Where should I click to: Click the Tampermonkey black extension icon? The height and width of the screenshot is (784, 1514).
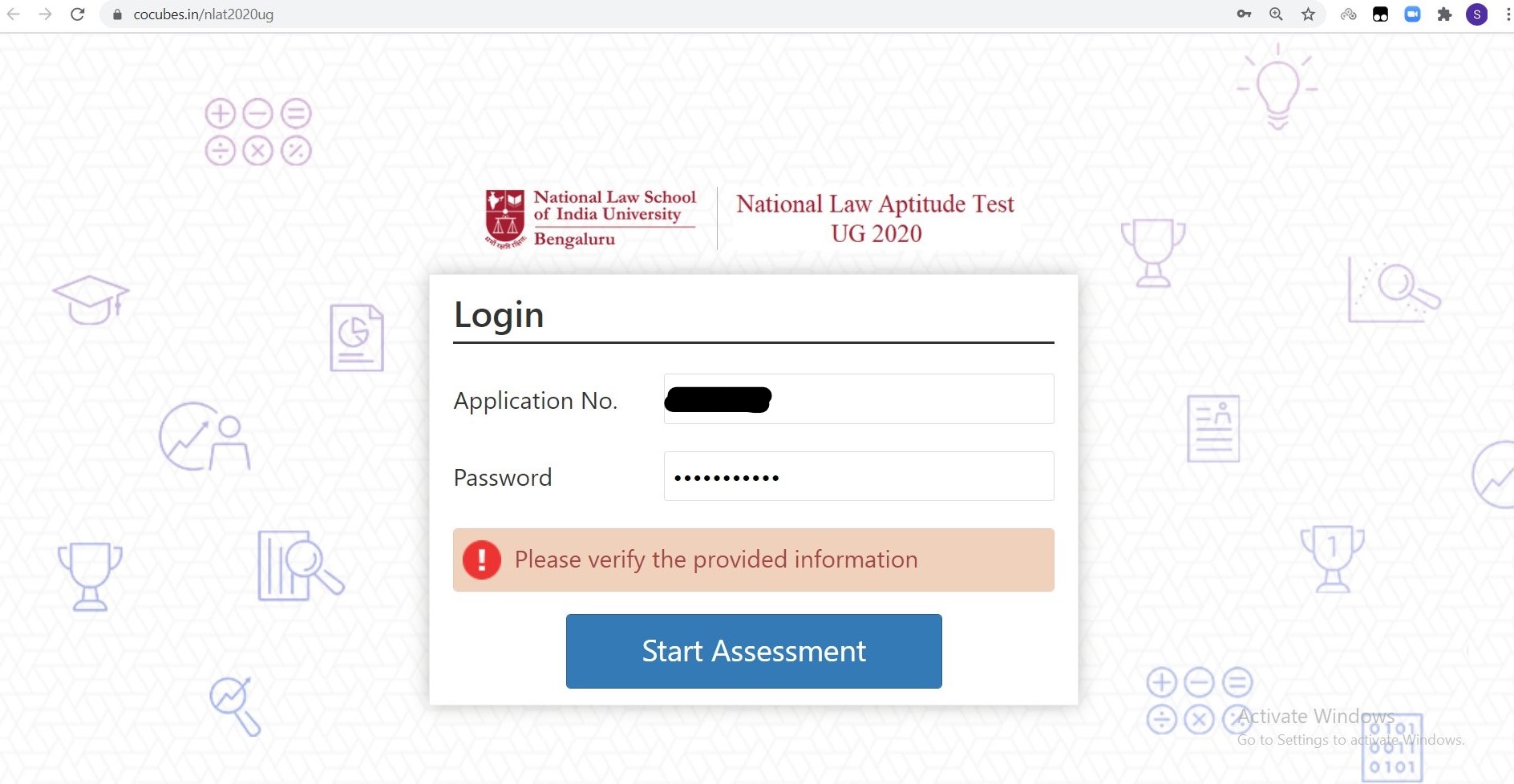tap(1380, 14)
